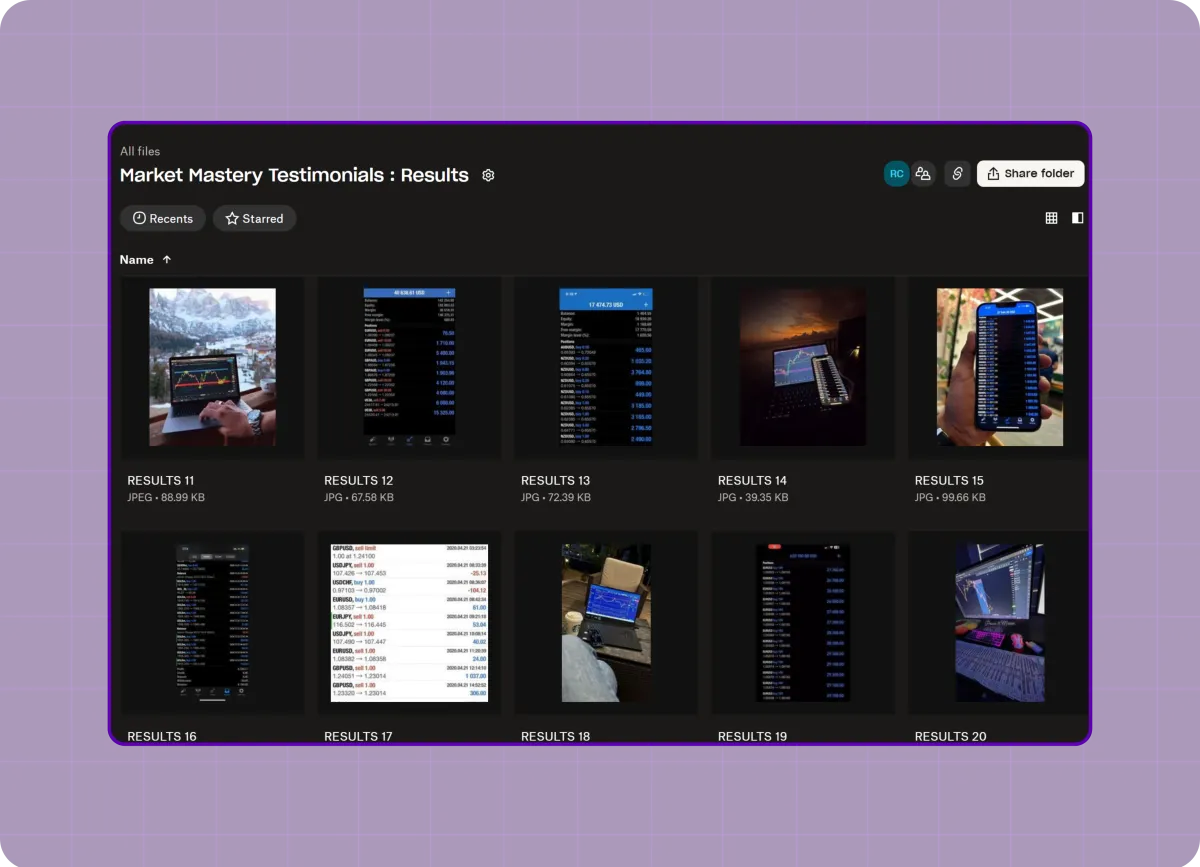
Task: Open the RESULTS 11 thumbnail
Action: click(212, 367)
